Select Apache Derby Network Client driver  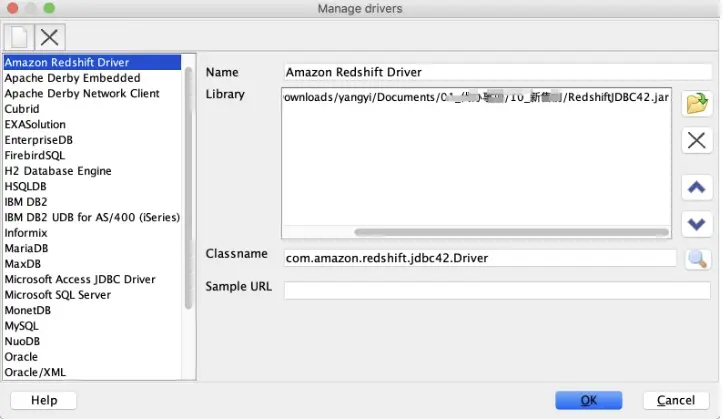click(x=92, y=93)
